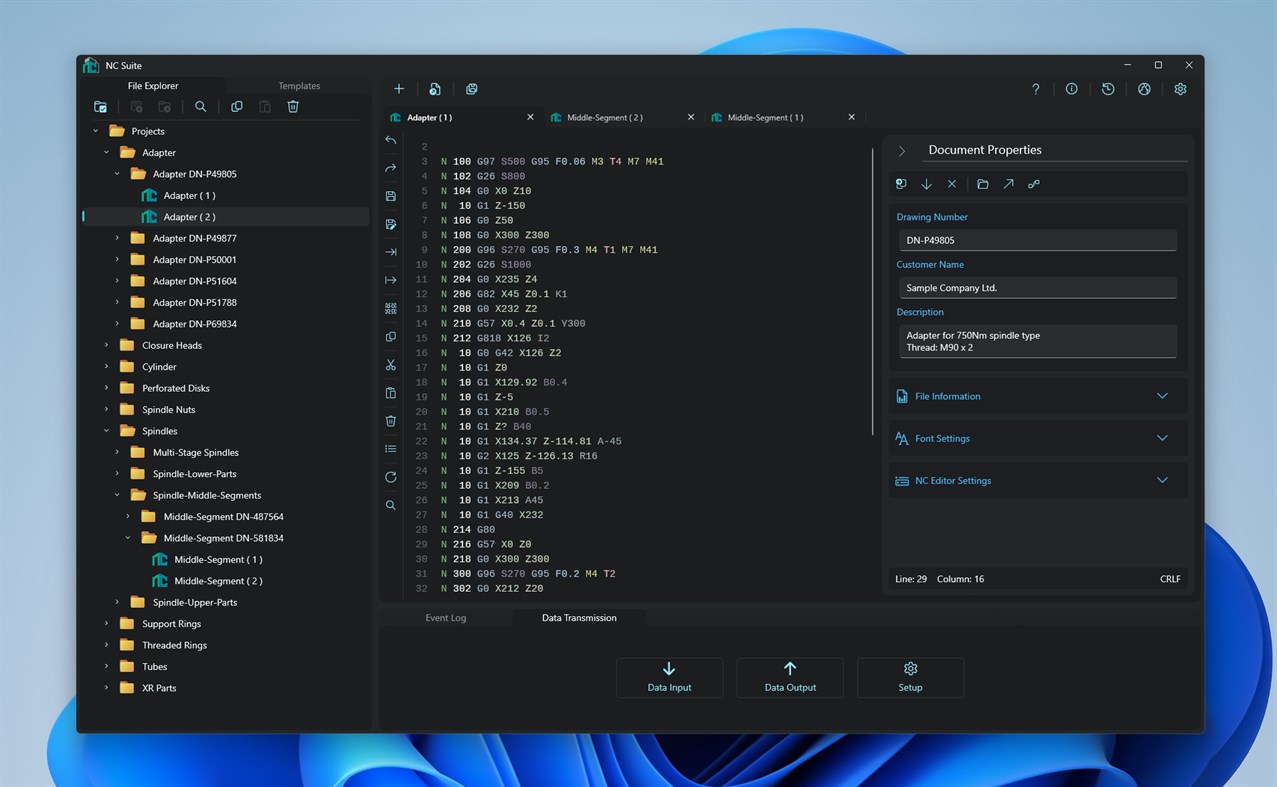Create a new file with plus icon
The image size is (1277, 787).
(x=398, y=88)
